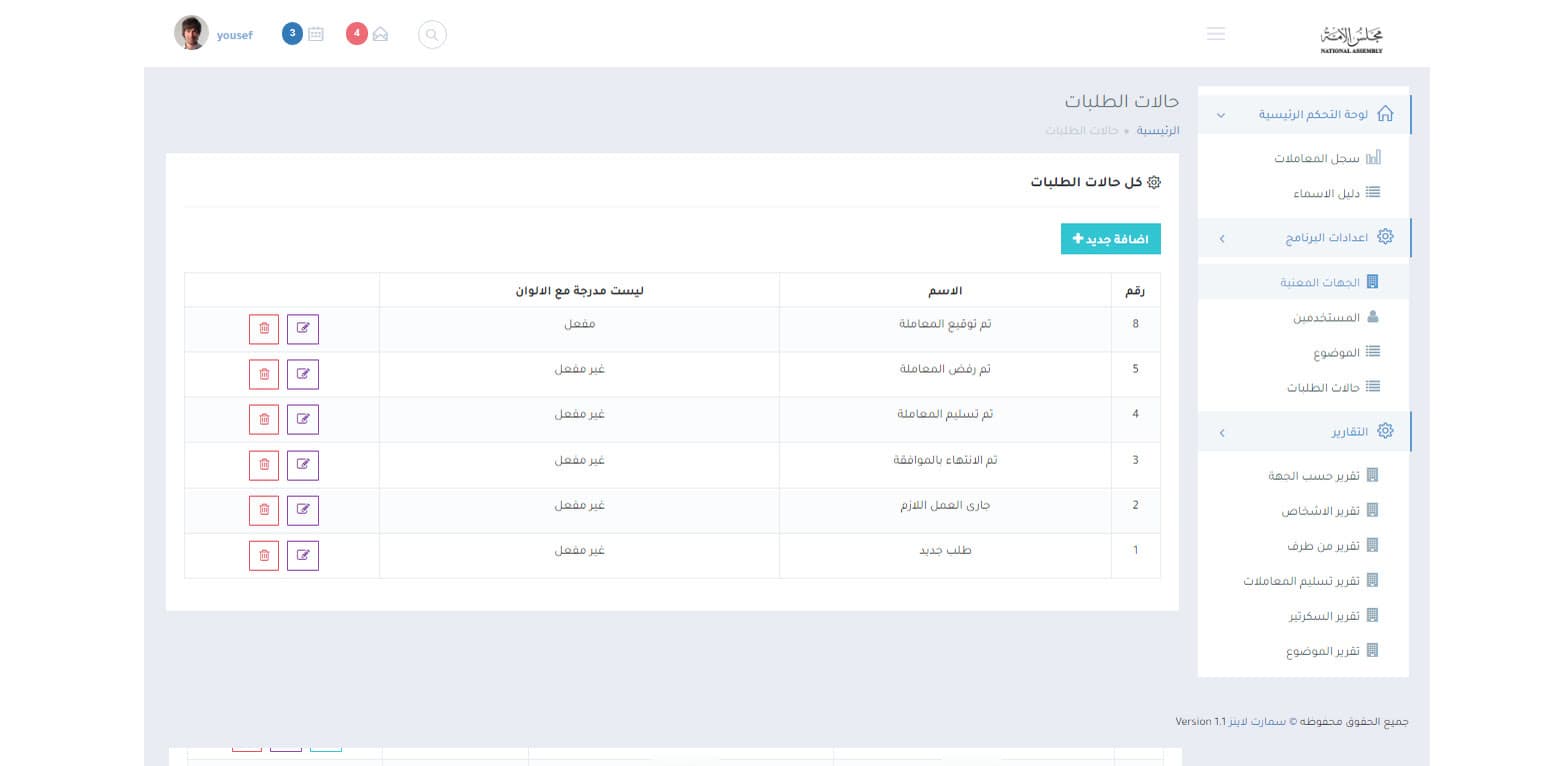This screenshot has width=1568, height=766.
Task: Open the inbox messages icon
Action: pos(380,34)
